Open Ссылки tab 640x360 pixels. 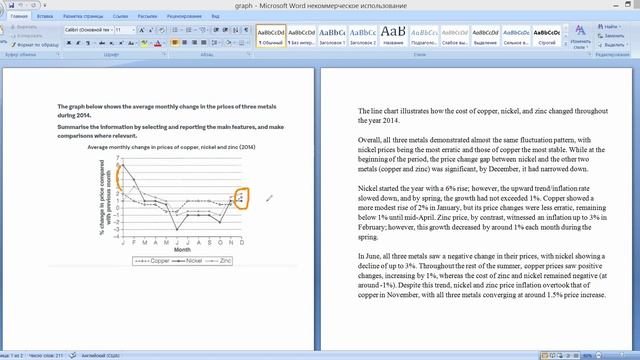click(120, 16)
